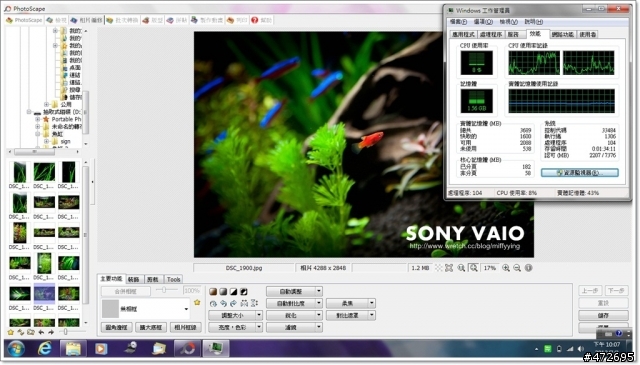
Task: Flip the photo vertically
Action: pos(254,303)
